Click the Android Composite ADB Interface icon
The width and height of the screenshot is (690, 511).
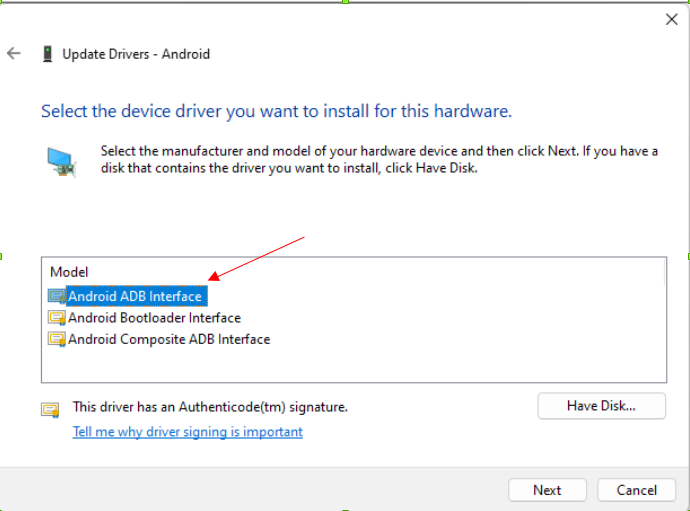click(x=57, y=339)
